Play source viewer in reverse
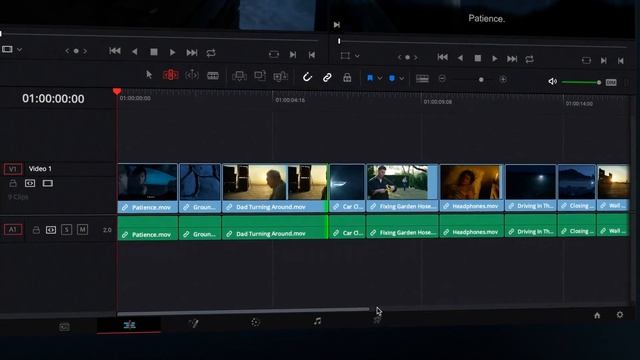Image resolution: width=640 pixels, height=360 pixels. tap(134, 51)
